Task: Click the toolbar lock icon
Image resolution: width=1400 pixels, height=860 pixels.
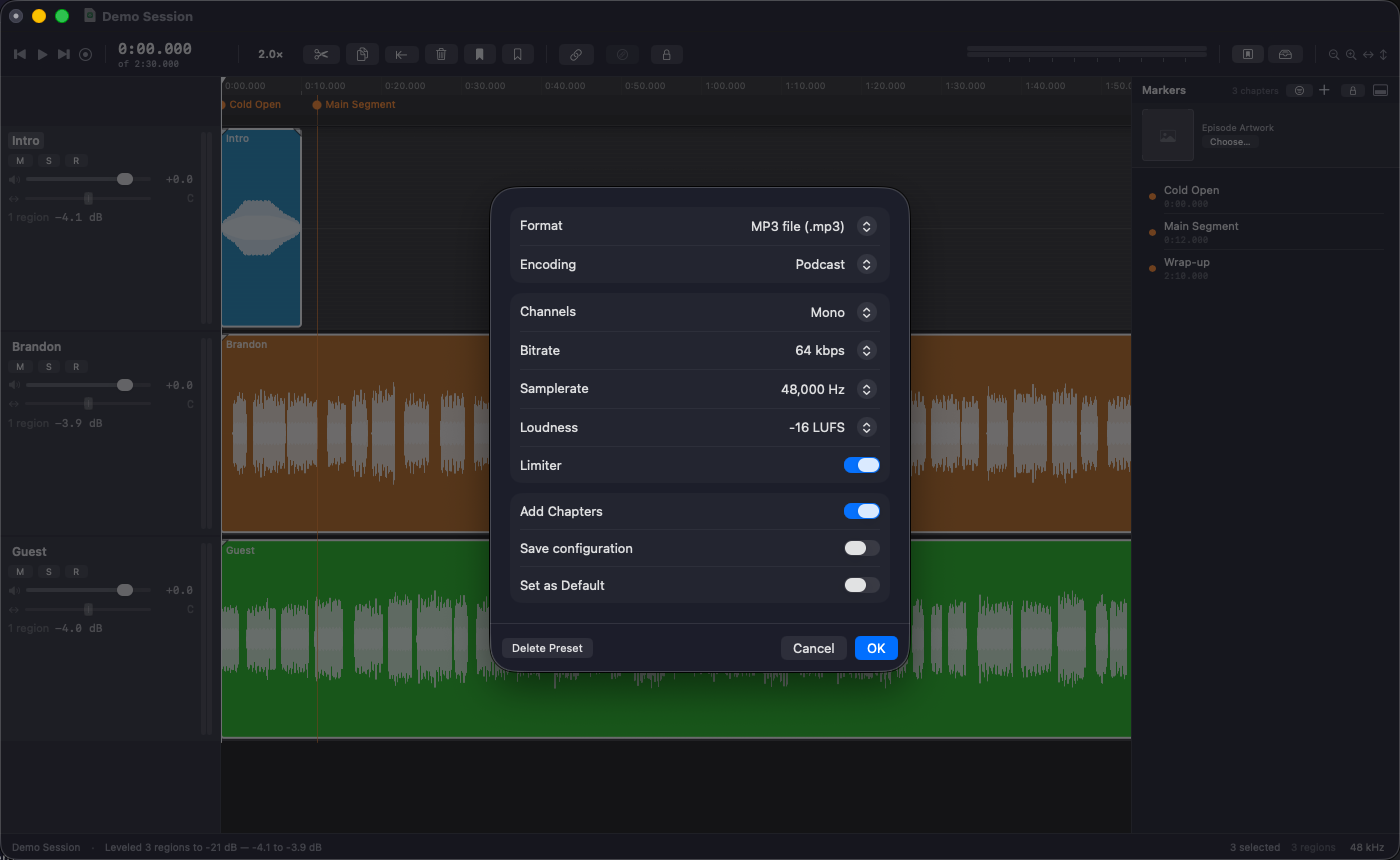Action: (x=667, y=55)
